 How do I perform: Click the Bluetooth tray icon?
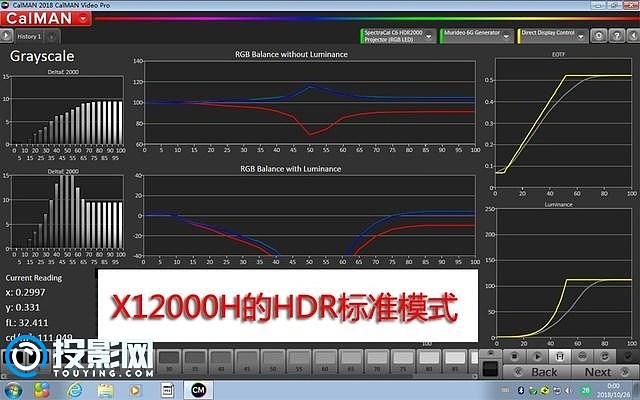[521, 390]
